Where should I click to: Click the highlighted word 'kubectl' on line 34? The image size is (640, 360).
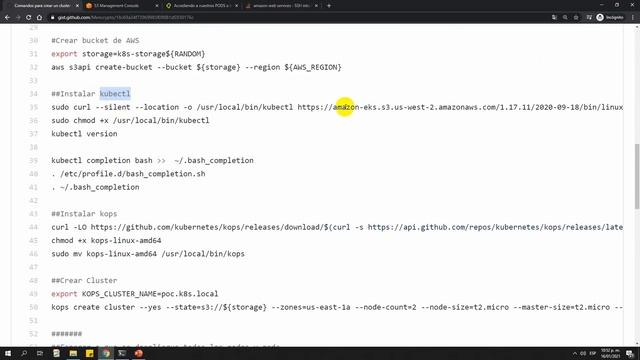(115, 94)
